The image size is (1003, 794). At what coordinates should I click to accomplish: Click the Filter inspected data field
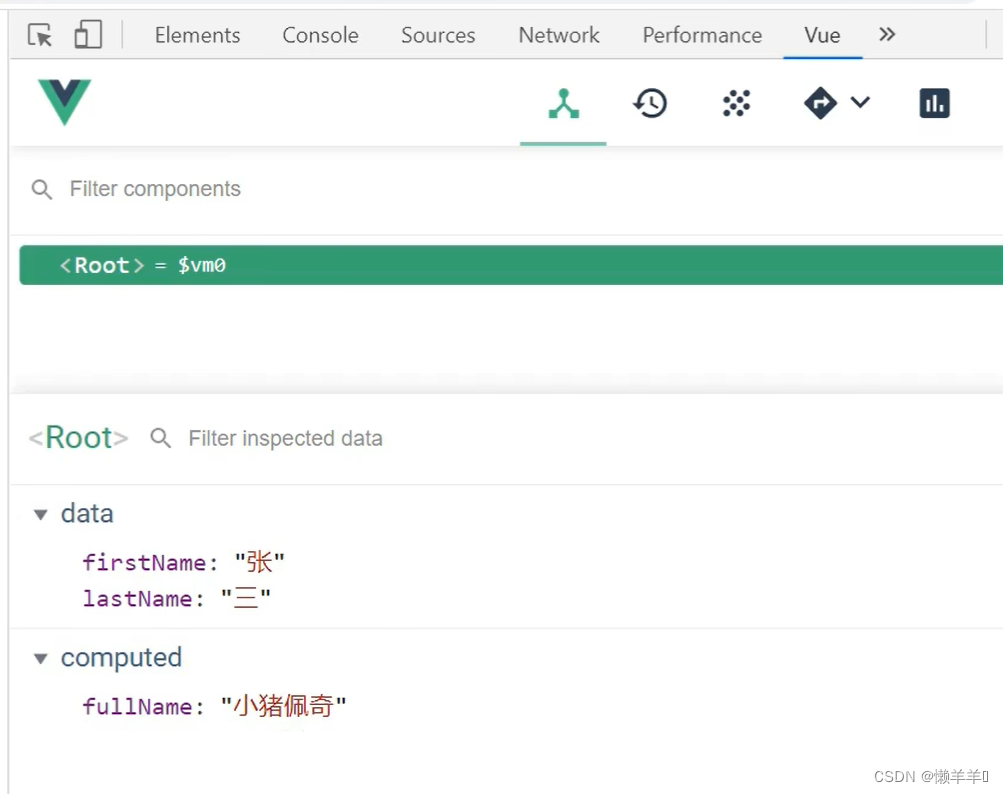pyautogui.click(x=400, y=438)
